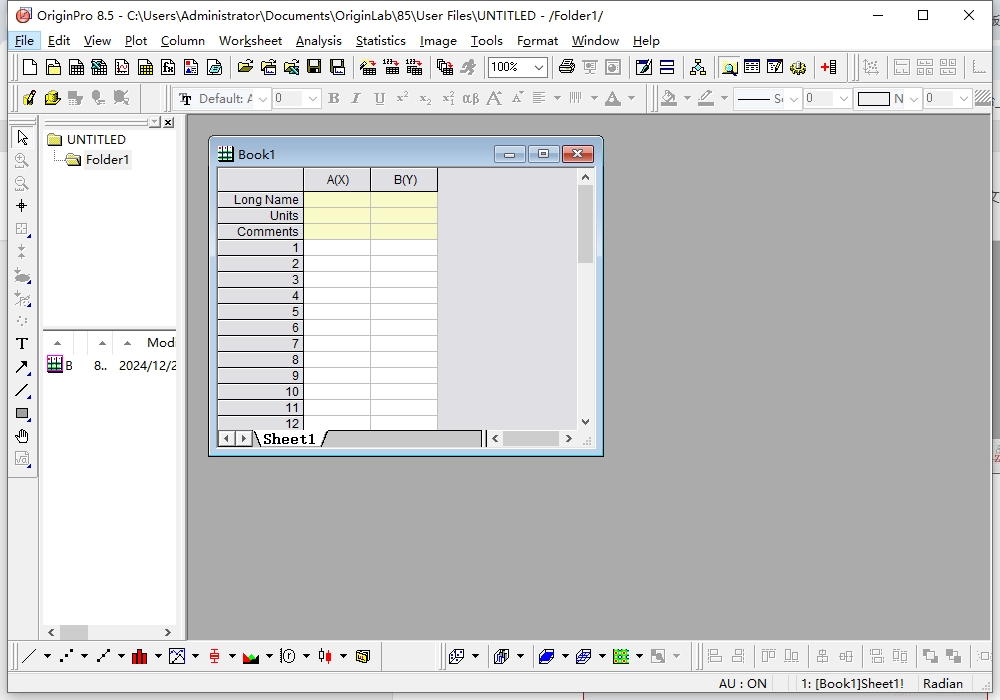Open a project with the Open icon

245,67
